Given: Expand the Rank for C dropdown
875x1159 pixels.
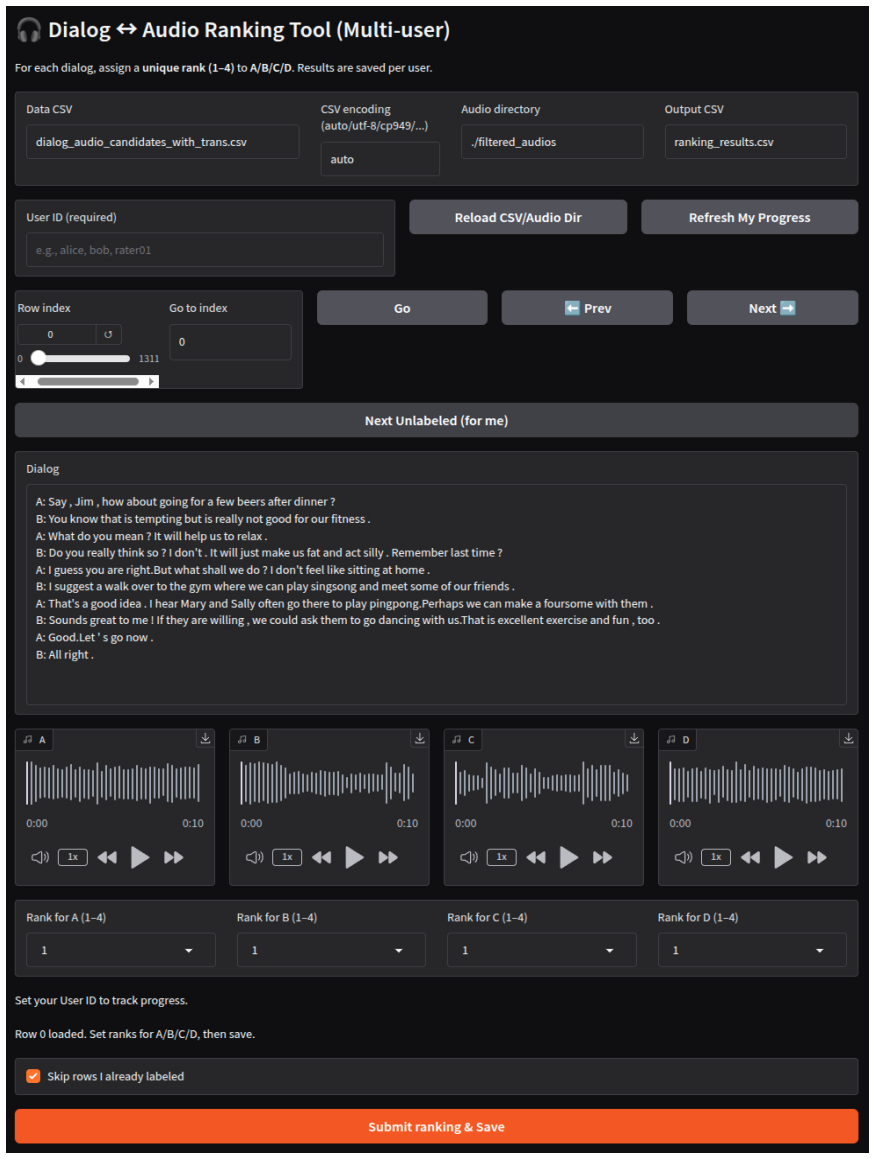Looking at the screenshot, I should [542, 950].
